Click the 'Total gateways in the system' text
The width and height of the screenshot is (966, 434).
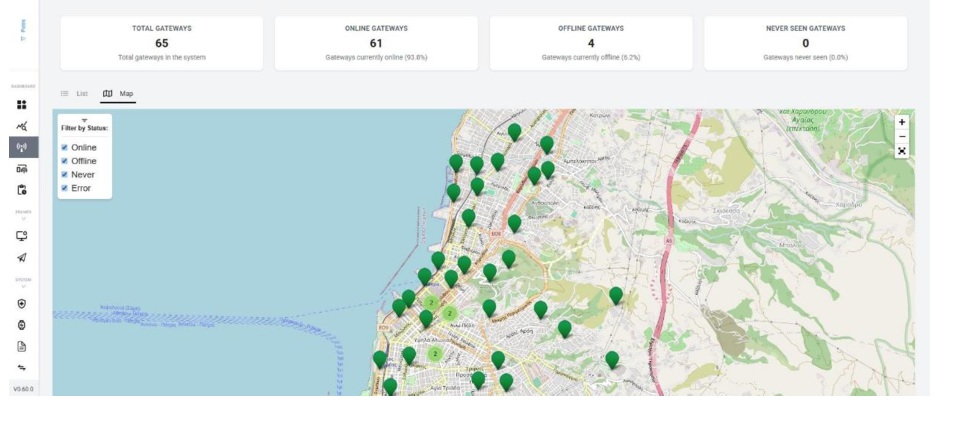(x=161, y=57)
